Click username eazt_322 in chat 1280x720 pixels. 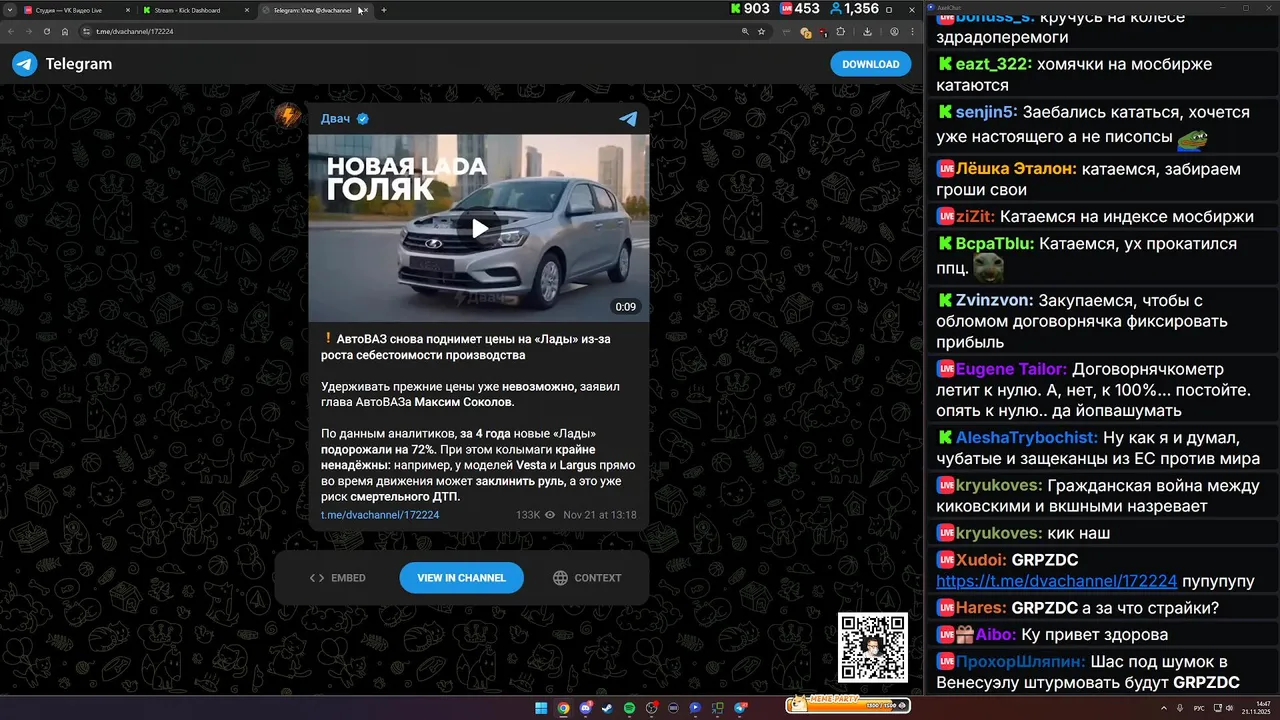[x=993, y=64]
